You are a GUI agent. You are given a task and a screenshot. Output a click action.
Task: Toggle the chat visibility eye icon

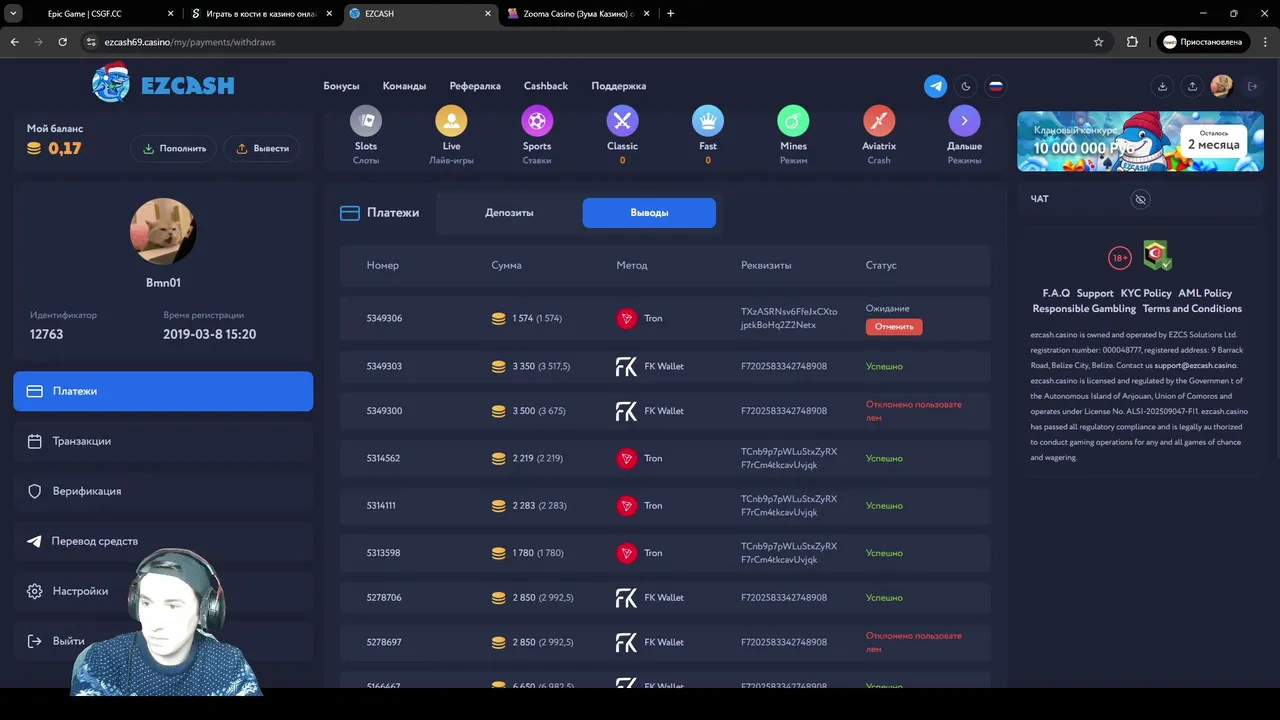[1140, 199]
